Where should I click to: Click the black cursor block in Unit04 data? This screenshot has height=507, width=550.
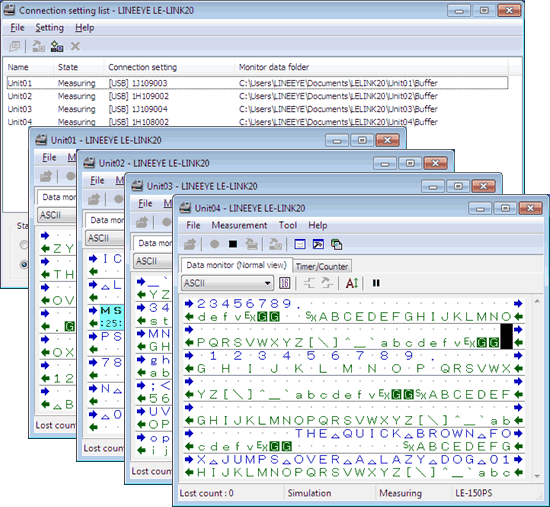(x=506, y=336)
